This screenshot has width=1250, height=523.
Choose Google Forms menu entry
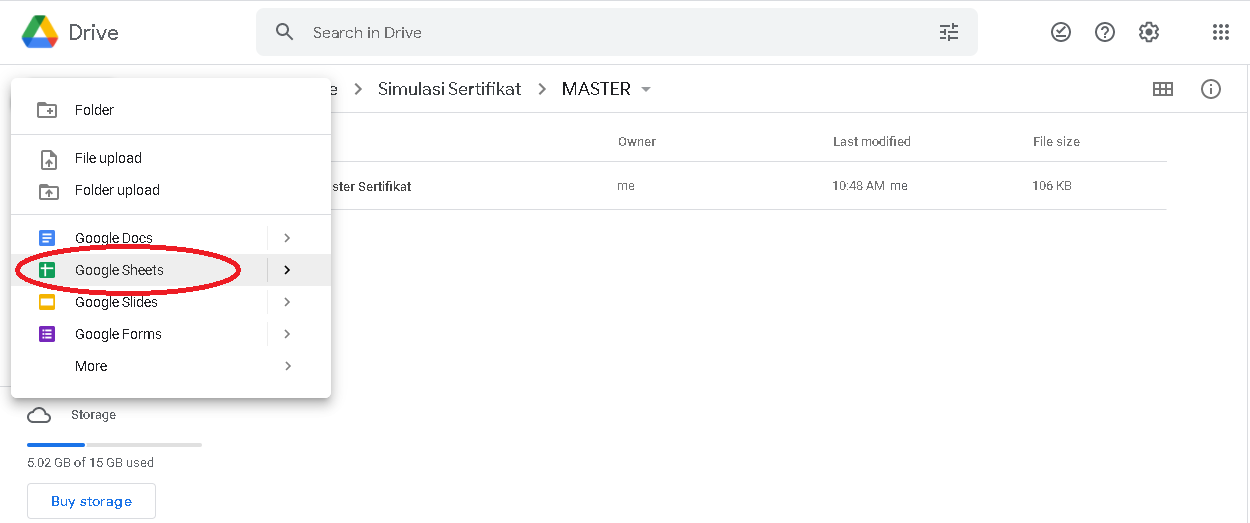171,334
